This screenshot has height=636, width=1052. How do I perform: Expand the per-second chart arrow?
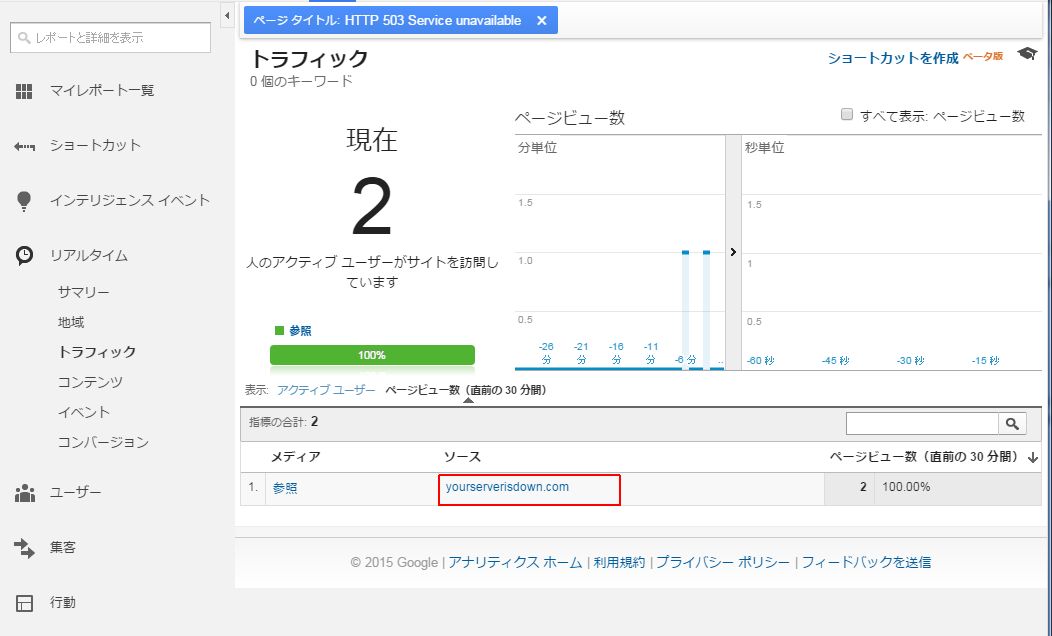tap(733, 252)
